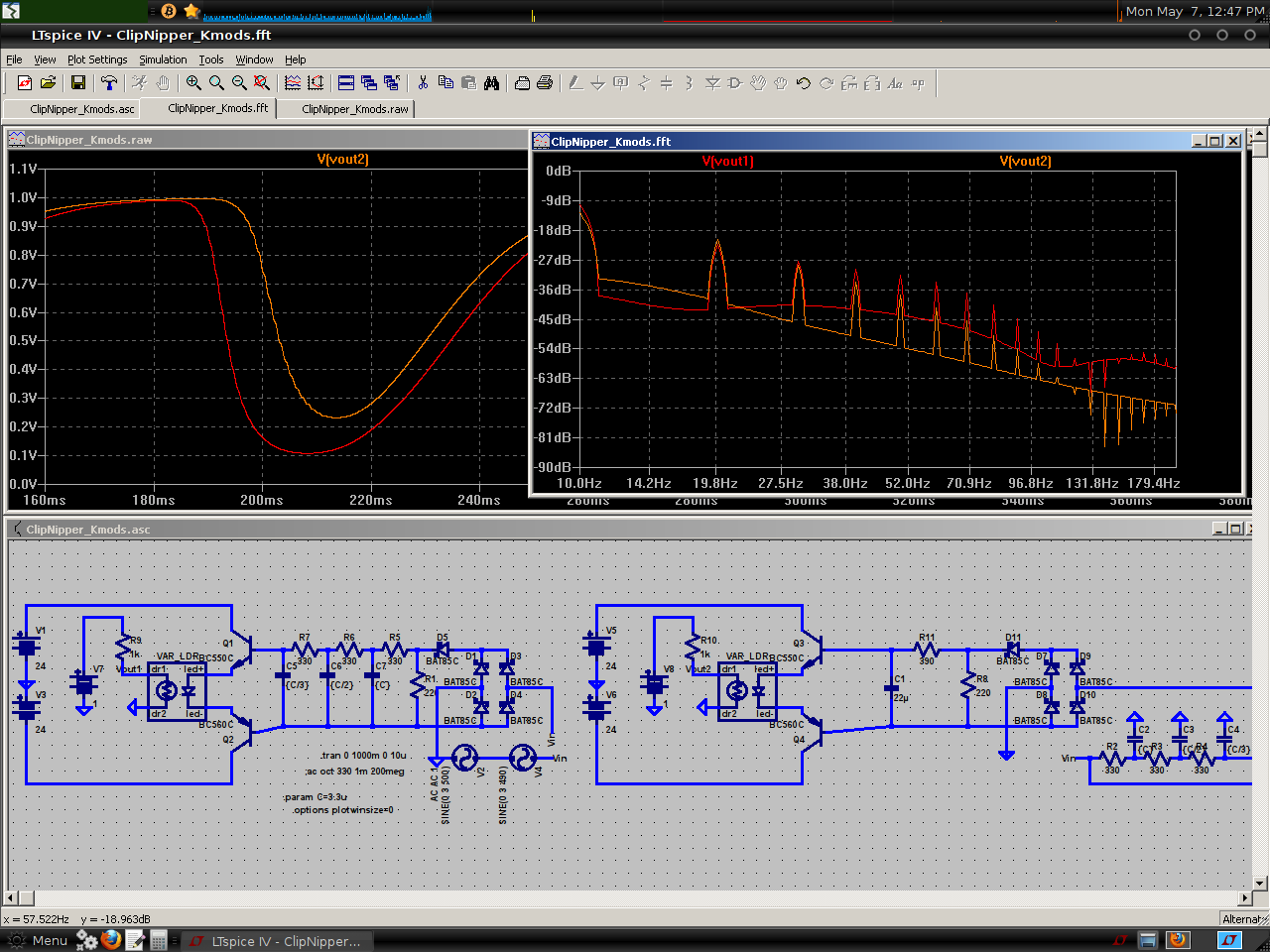Click the Redo arrow icon

tap(826, 83)
